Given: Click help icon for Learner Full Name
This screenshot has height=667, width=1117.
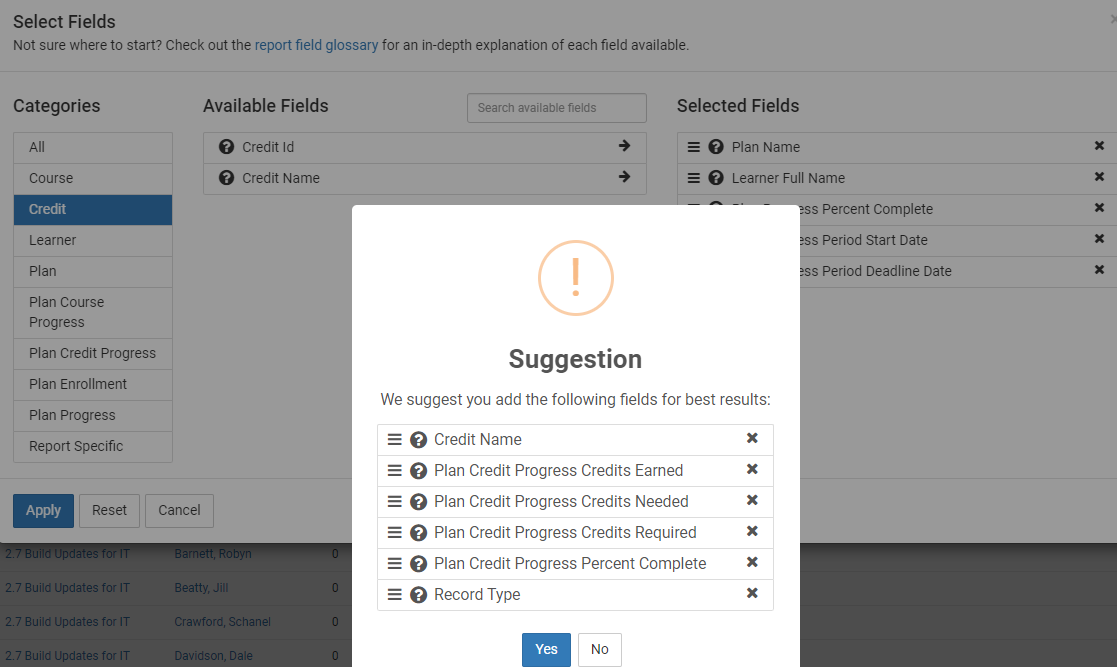Looking at the screenshot, I should (x=716, y=178).
